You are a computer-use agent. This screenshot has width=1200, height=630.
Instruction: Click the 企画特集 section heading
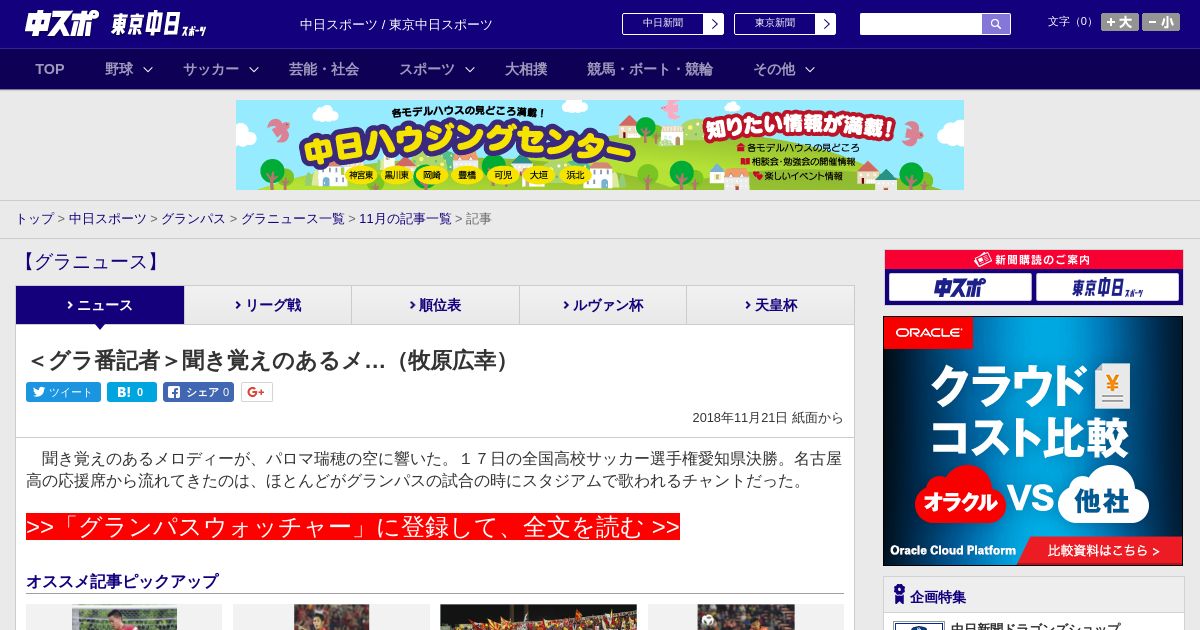[938, 597]
